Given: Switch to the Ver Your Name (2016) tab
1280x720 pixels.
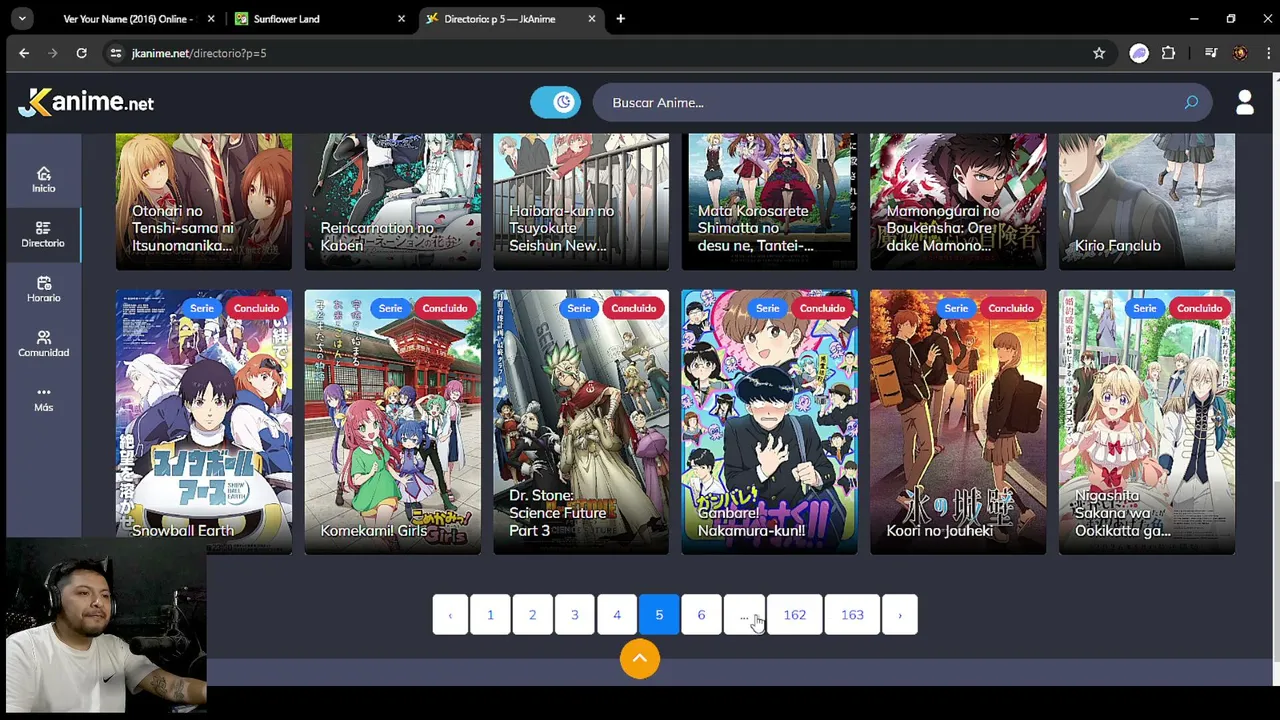Looking at the screenshot, I should coord(127,19).
